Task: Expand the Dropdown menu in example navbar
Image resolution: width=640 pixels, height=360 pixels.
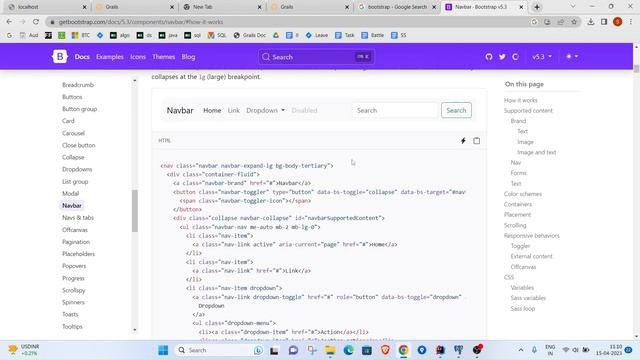Action: [x=265, y=110]
